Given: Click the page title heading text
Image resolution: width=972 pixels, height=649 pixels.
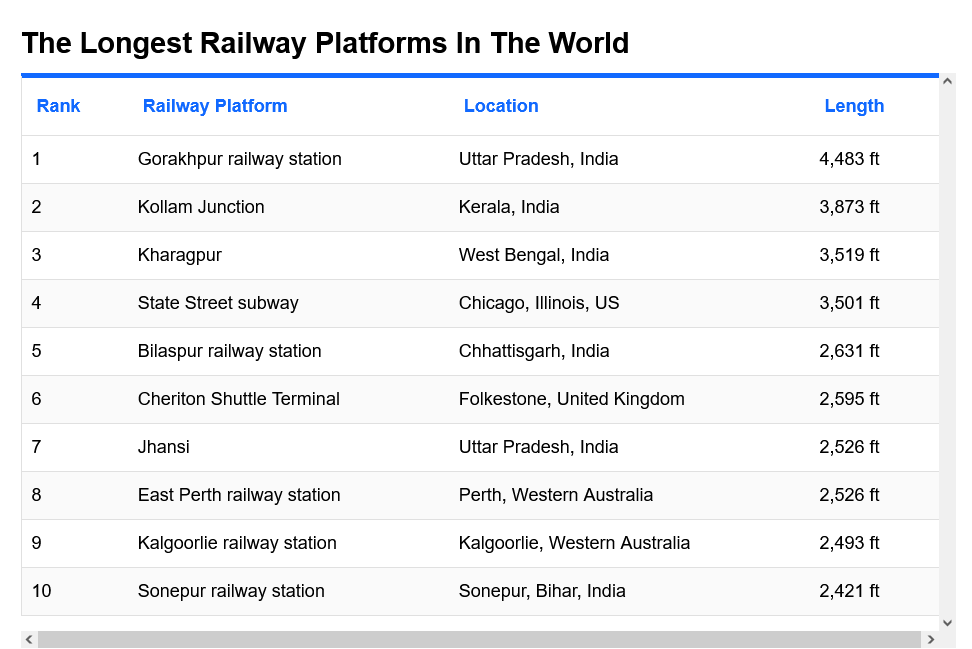Looking at the screenshot, I should coord(325,43).
